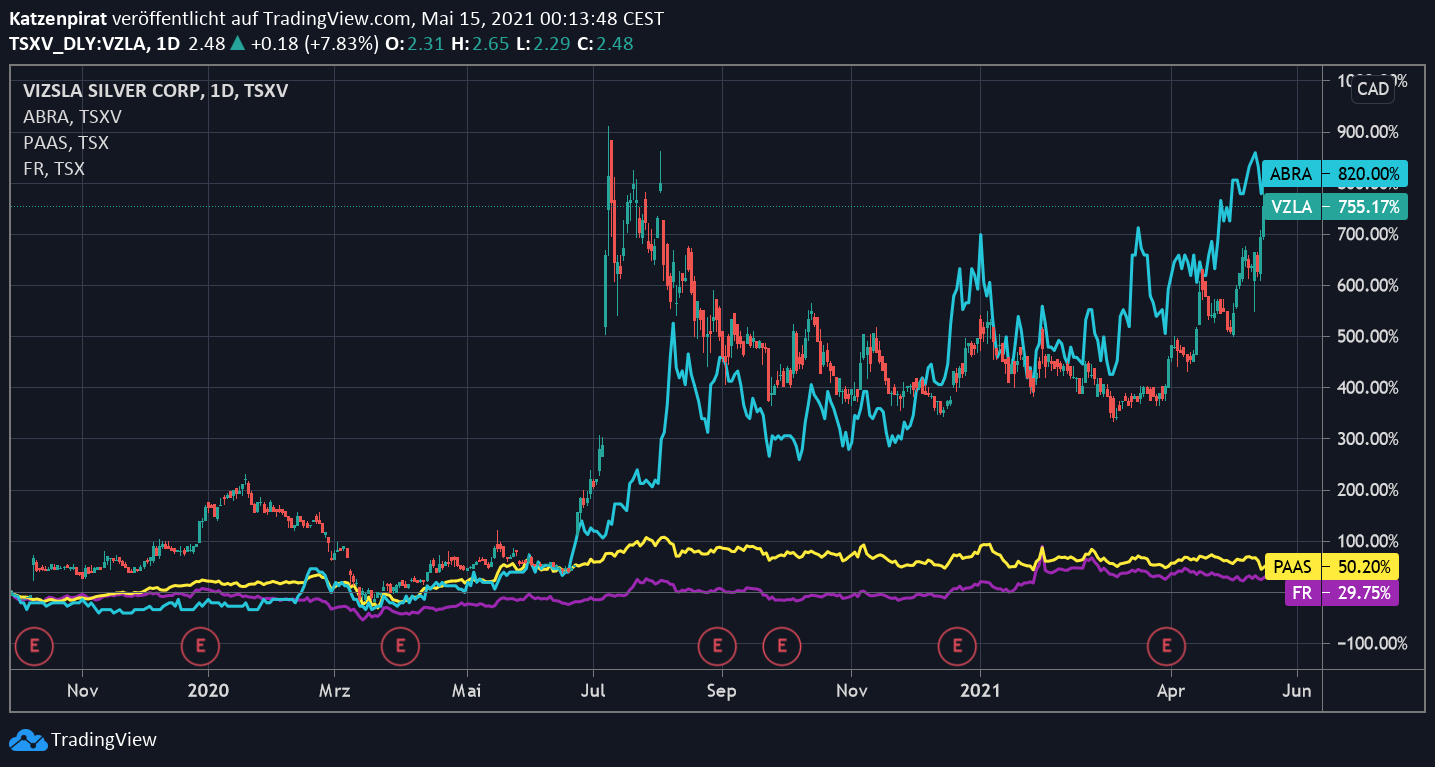The width and height of the screenshot is (1435, 767).
Task: Click the 200.00% axis label
Action: pyautogui.click(x=1369, y=489)
